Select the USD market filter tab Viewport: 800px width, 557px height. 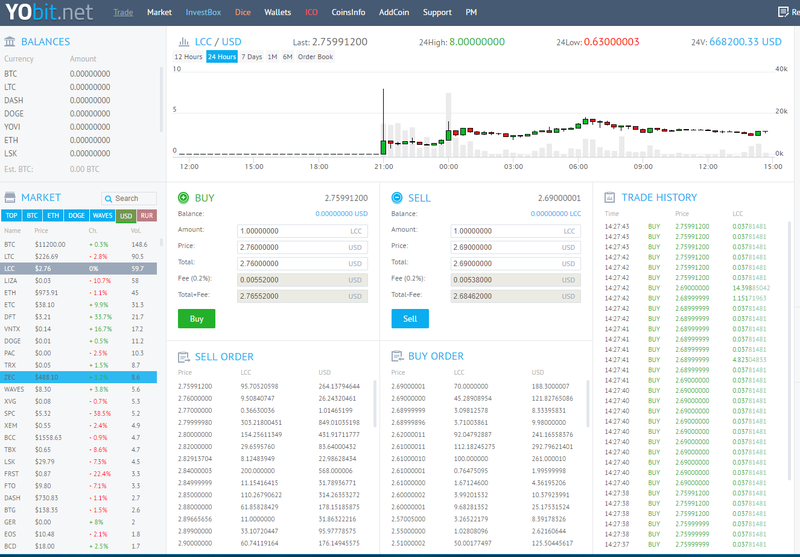click(126, 216)
